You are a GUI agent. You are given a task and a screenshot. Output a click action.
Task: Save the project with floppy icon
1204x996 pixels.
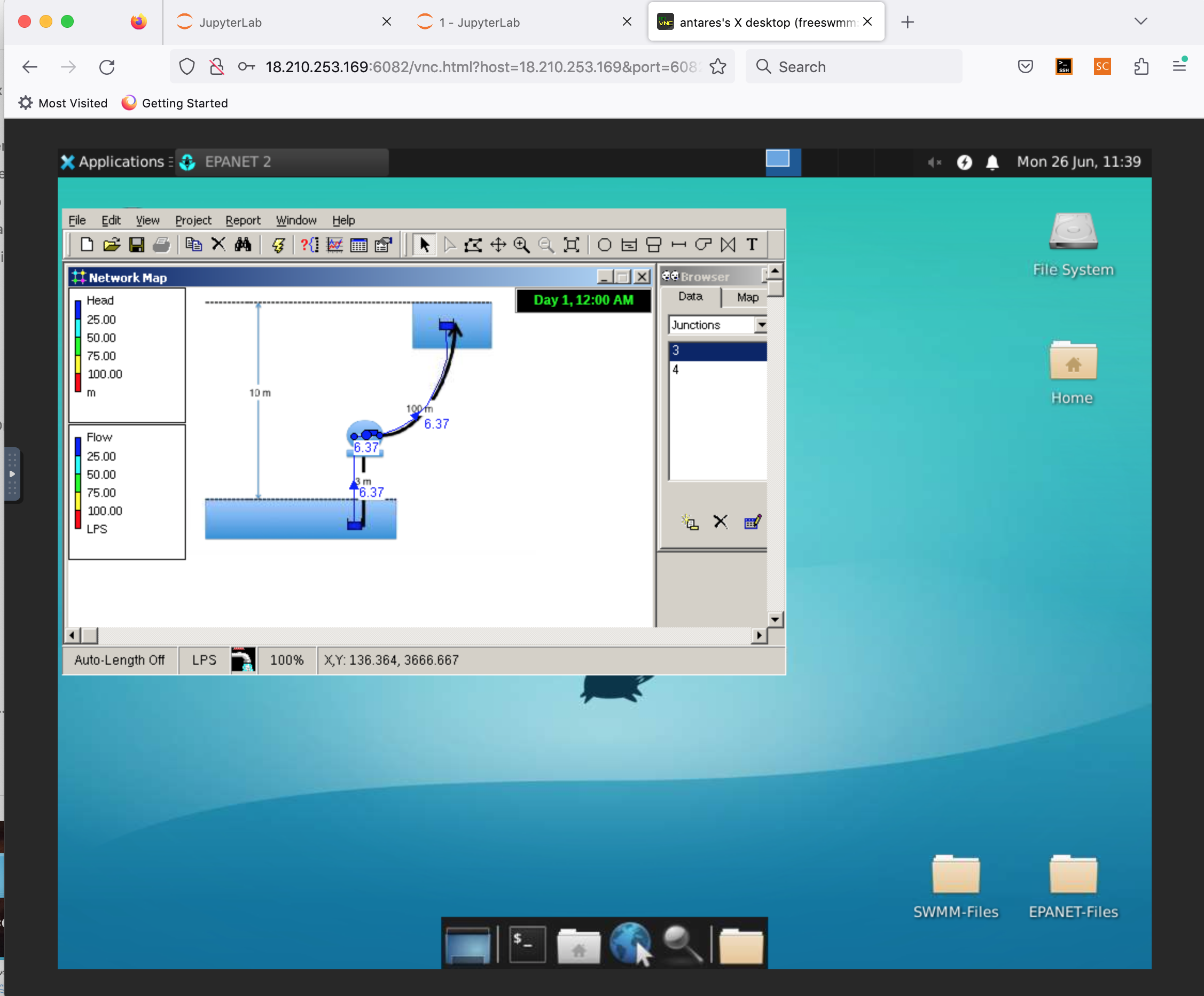point(136,245)
